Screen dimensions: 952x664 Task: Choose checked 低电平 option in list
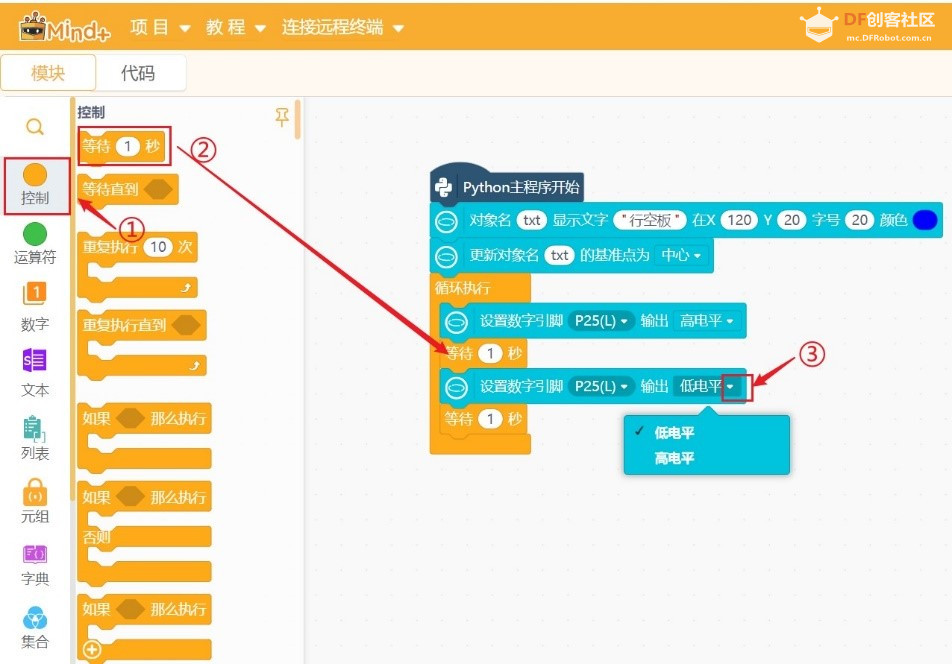click(674, 433)
